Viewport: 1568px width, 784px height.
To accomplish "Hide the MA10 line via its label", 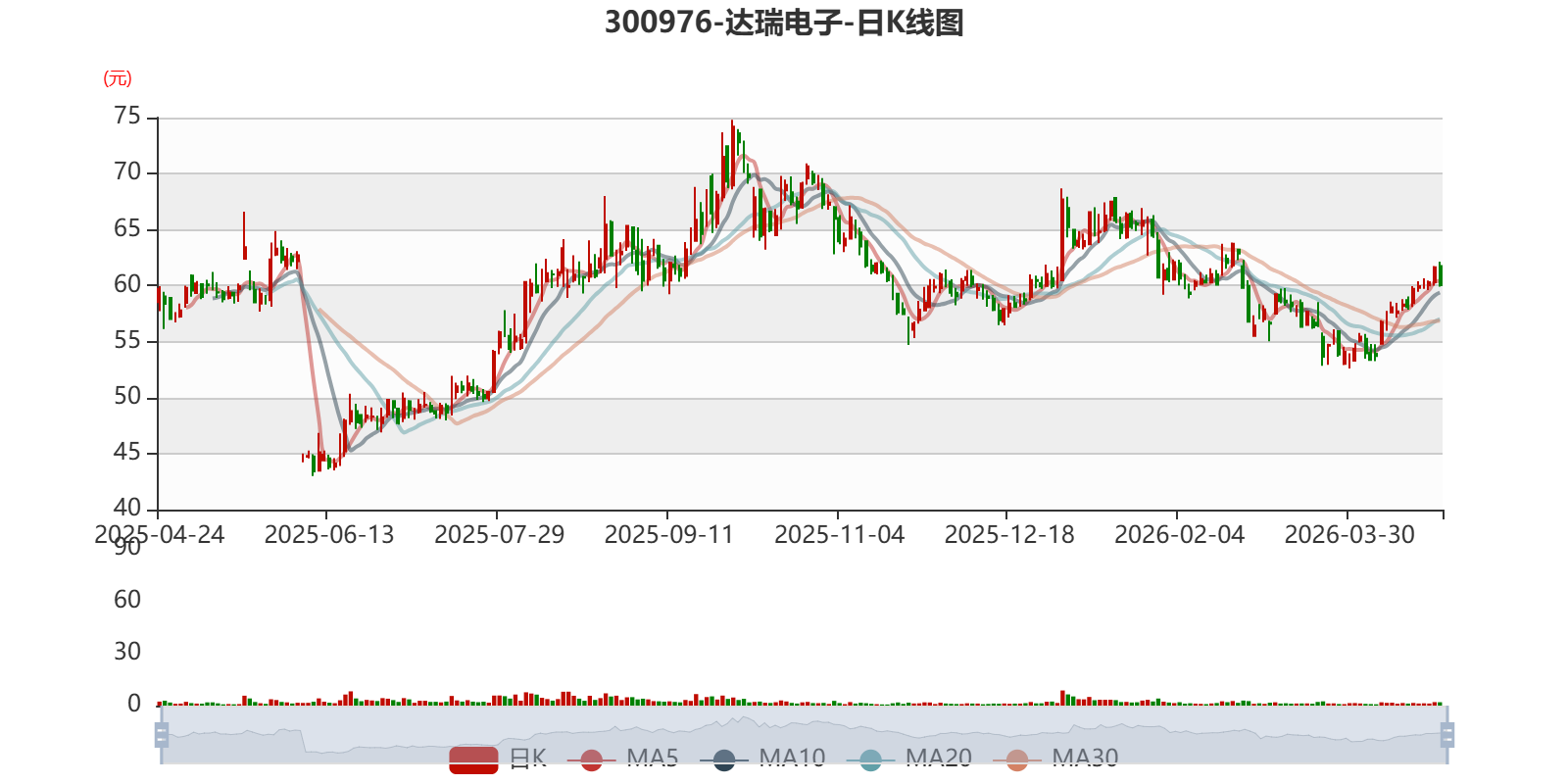I will pos(792,759).
